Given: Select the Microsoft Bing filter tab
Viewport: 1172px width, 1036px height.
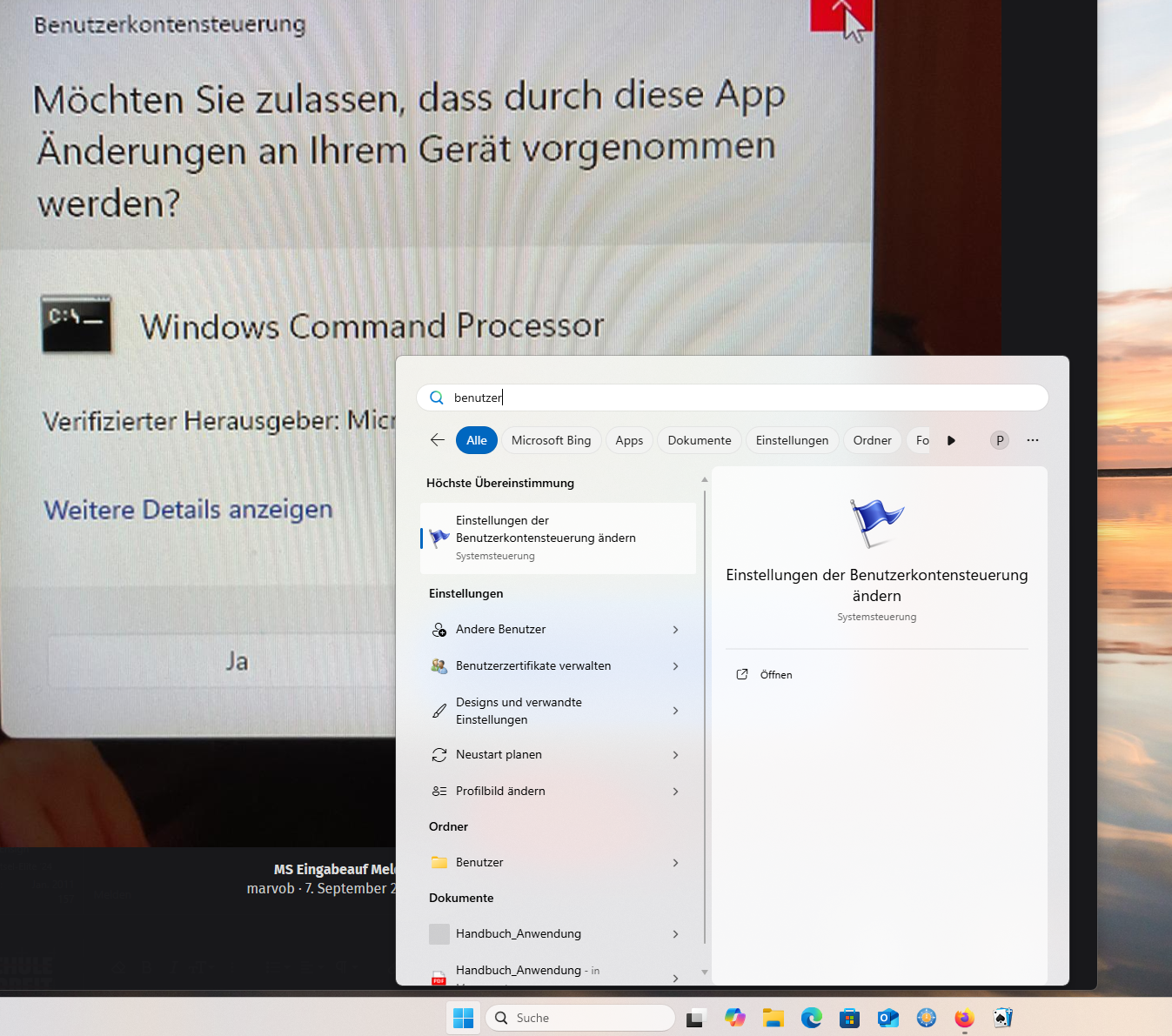Looking at the screenshot, I should tap(552, 440).
